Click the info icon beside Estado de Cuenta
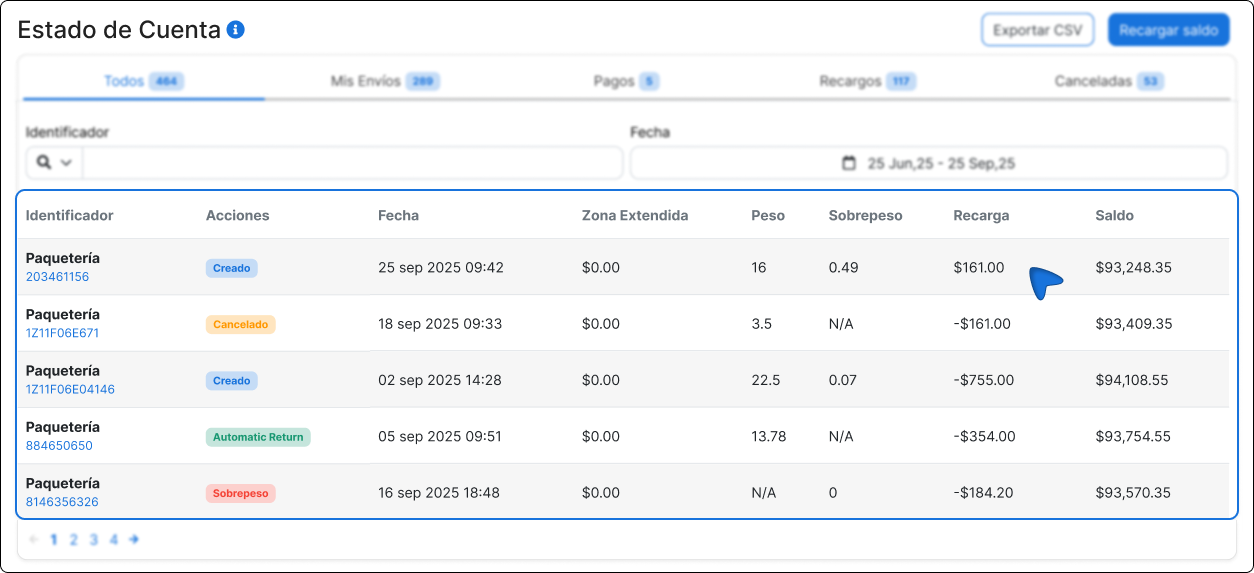This screenshot has width=1254, height=573. pyautogui.click(x=236, y=30)
